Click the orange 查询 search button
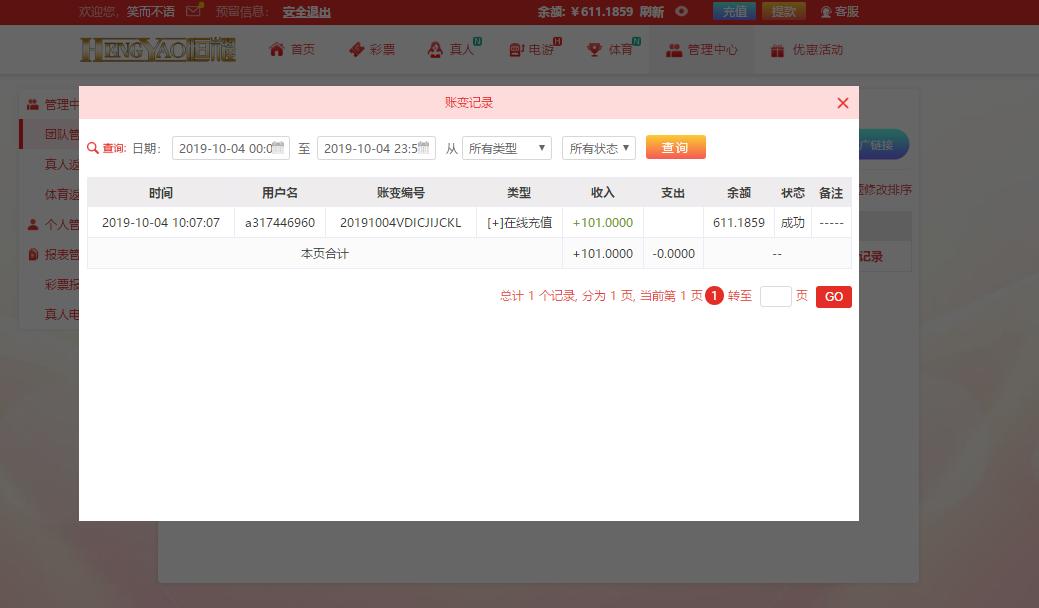 point(675,148)
